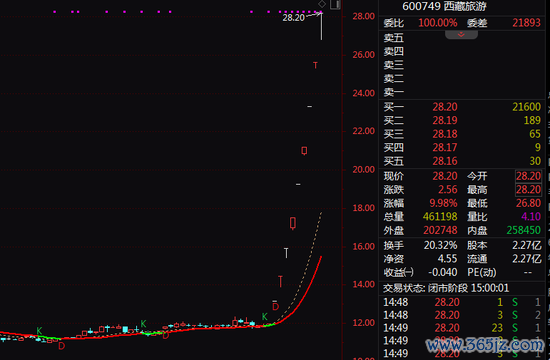Click the 内盘 value 258450
The width and height of the screenshot is (550, 360).
click(x=524, y=230)
